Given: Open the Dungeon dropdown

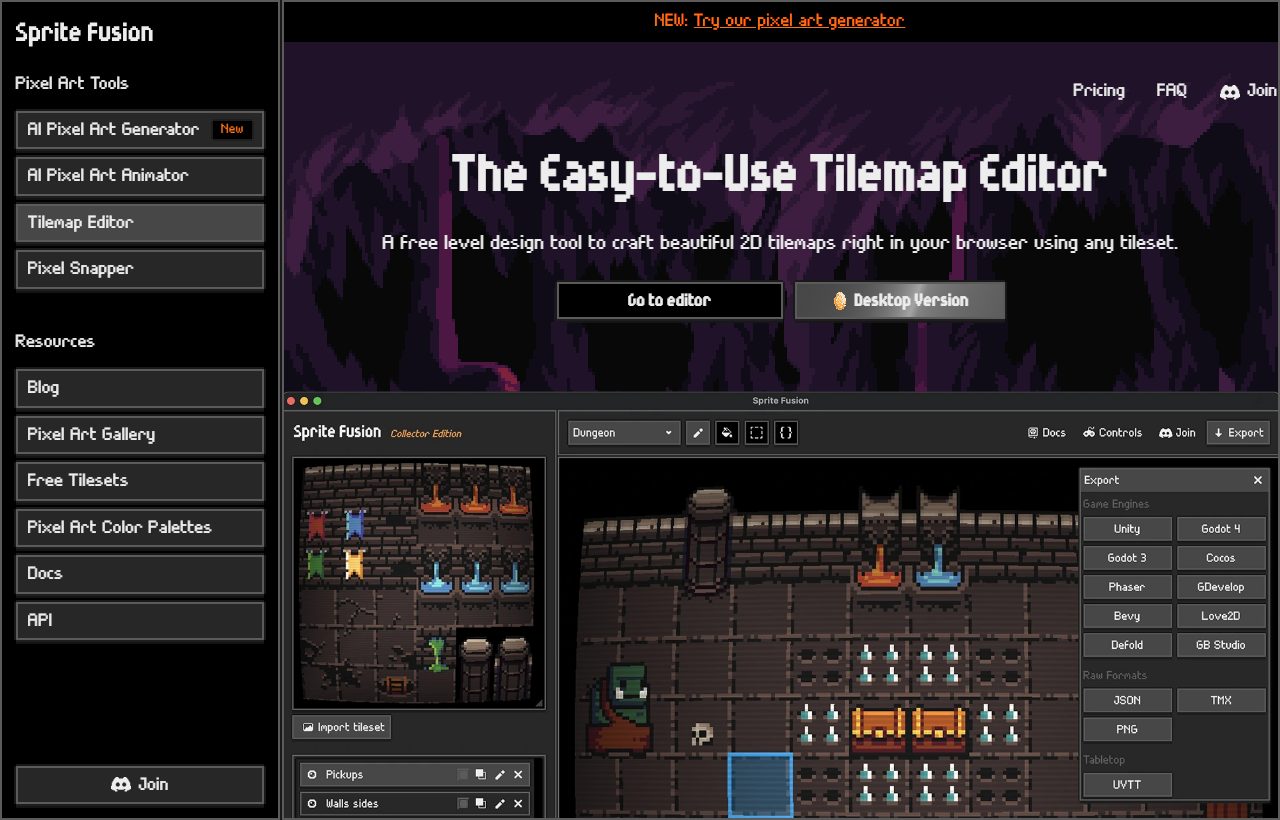Looking at the screenshot, I should pos(623,433).
